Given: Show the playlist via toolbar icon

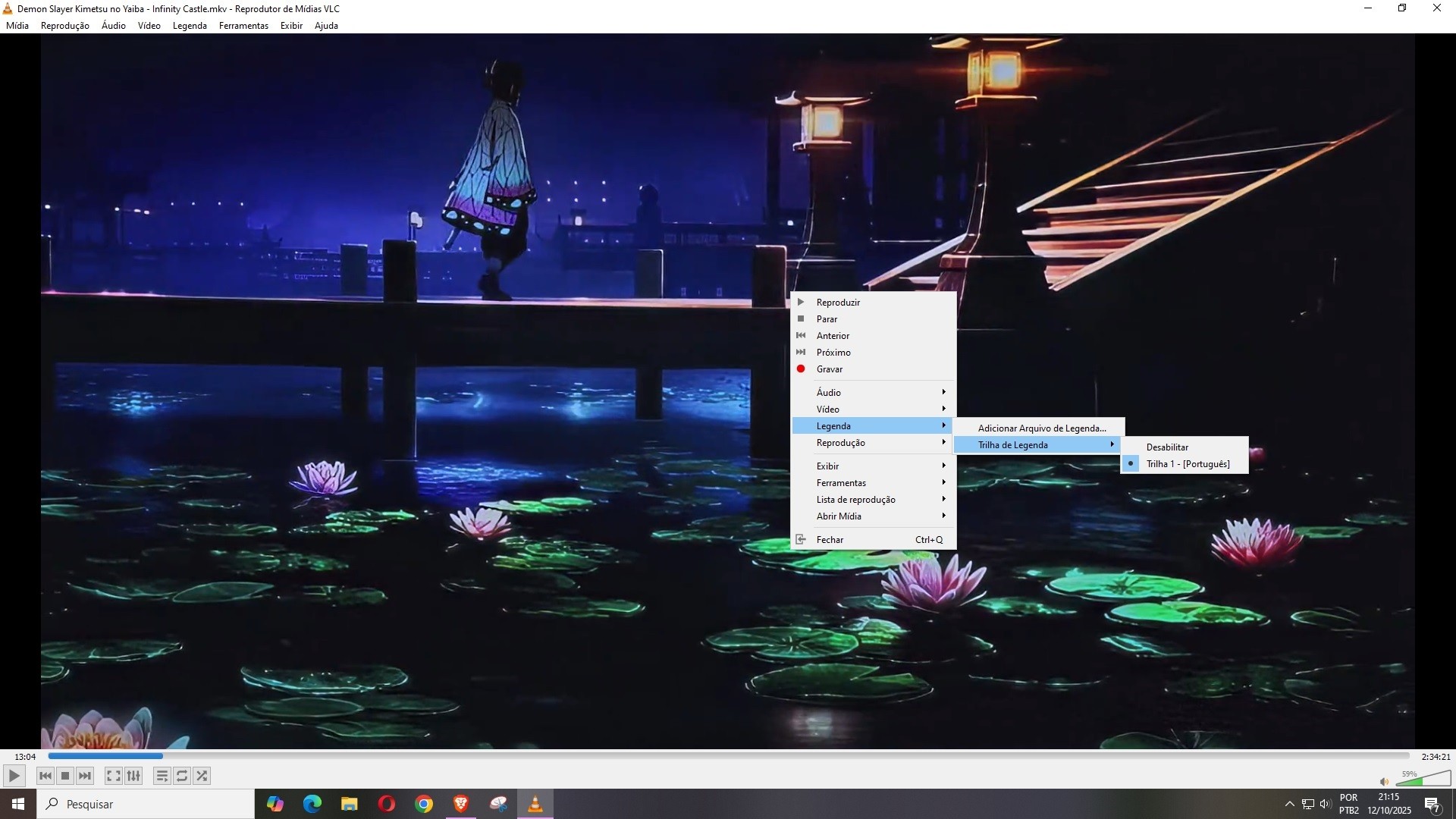Looking at the screenshot, I should click(x=162, y=776).
